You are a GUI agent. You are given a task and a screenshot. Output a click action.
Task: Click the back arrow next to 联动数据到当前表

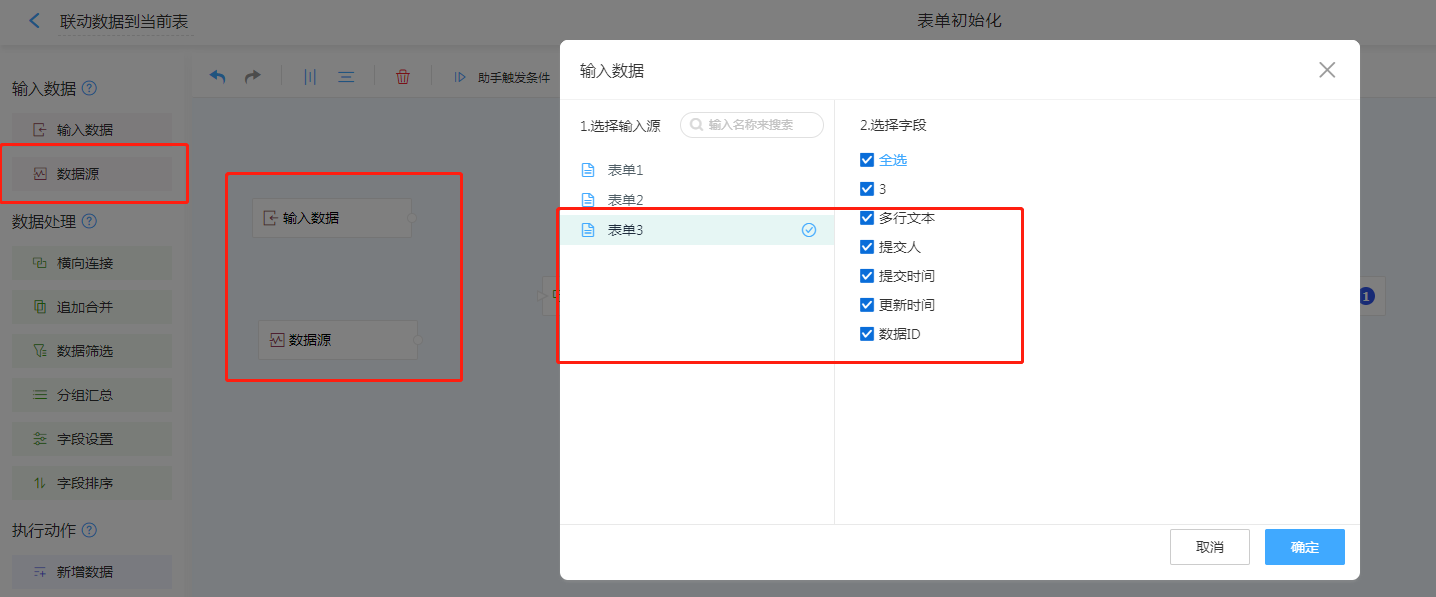pyautogui.click(x=35, y=21)
